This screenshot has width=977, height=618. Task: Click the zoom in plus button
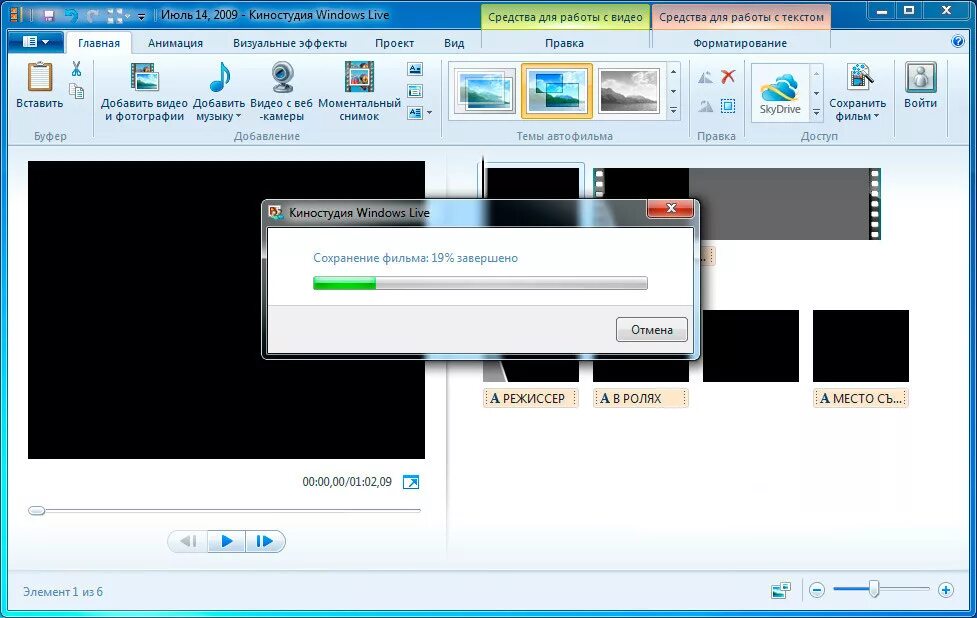click(945, 590)
